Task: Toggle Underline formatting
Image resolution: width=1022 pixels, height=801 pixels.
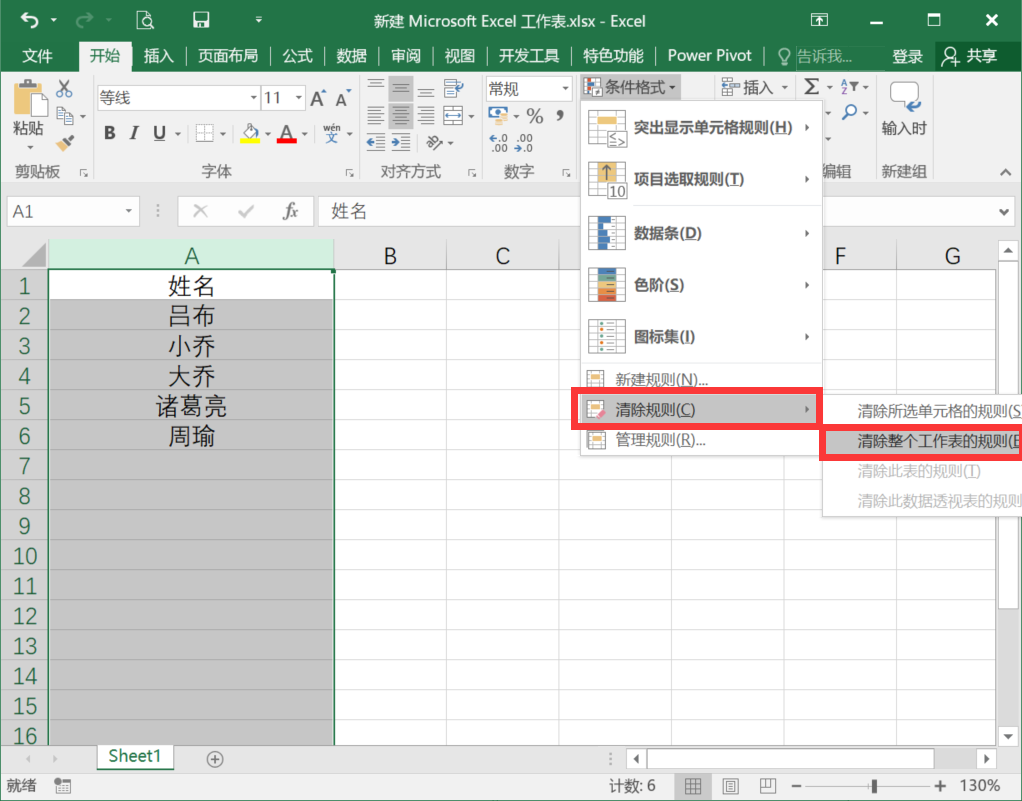Action: coord(159,133)
